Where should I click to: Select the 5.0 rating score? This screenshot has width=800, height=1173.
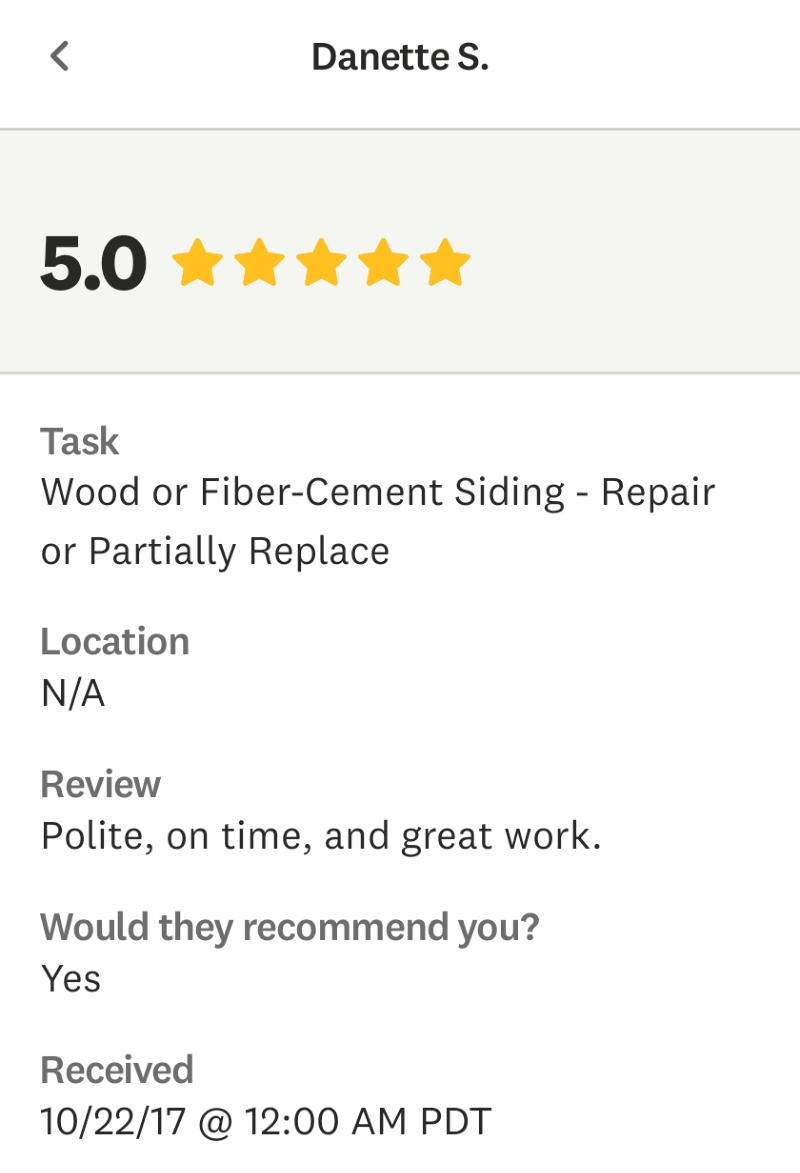[93, 264]
